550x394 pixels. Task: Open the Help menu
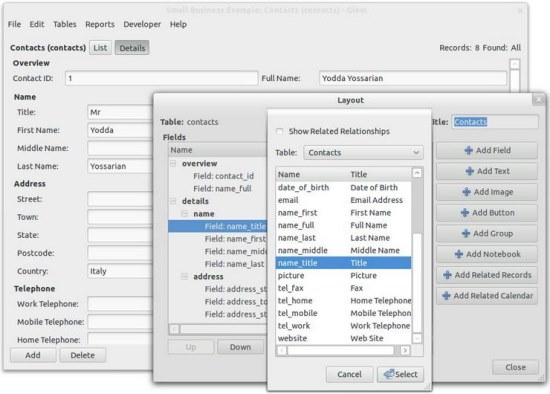click(178, 24)
